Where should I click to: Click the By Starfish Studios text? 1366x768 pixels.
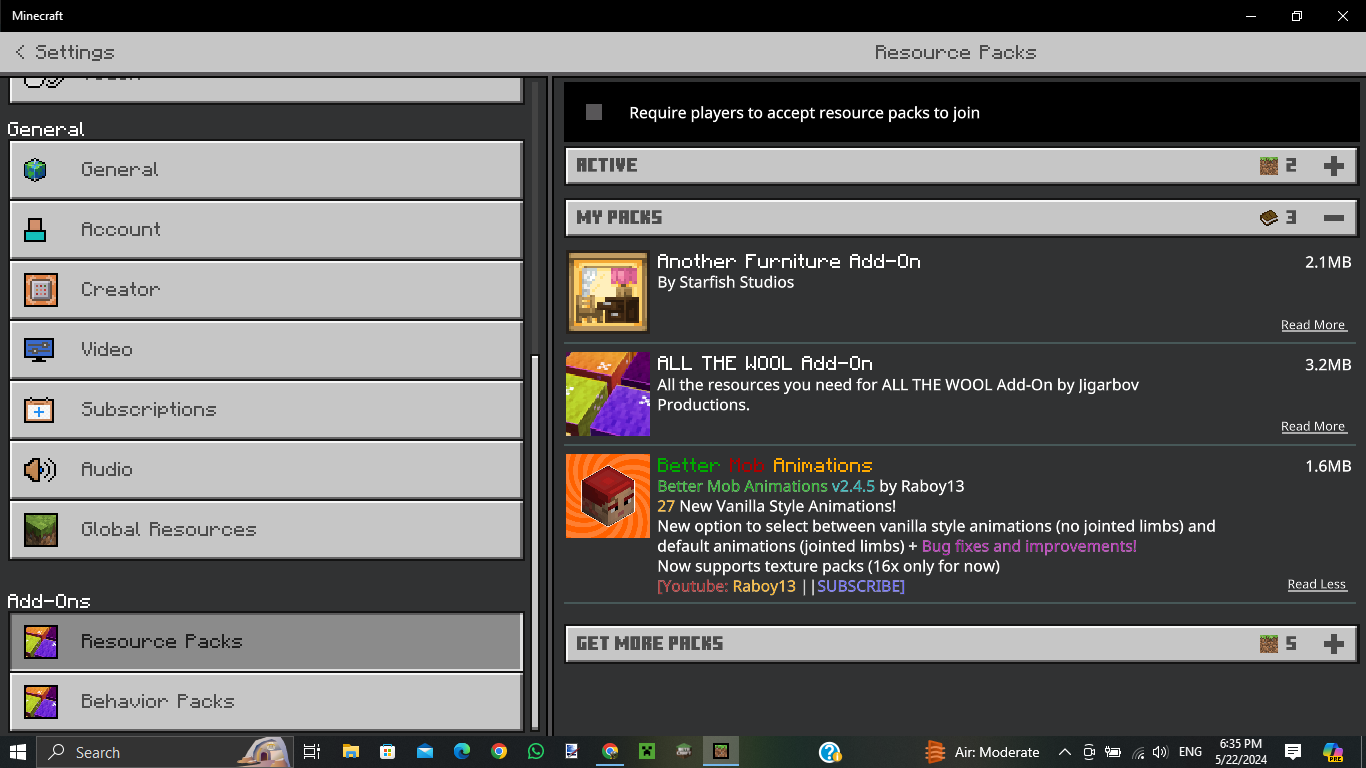726,283
